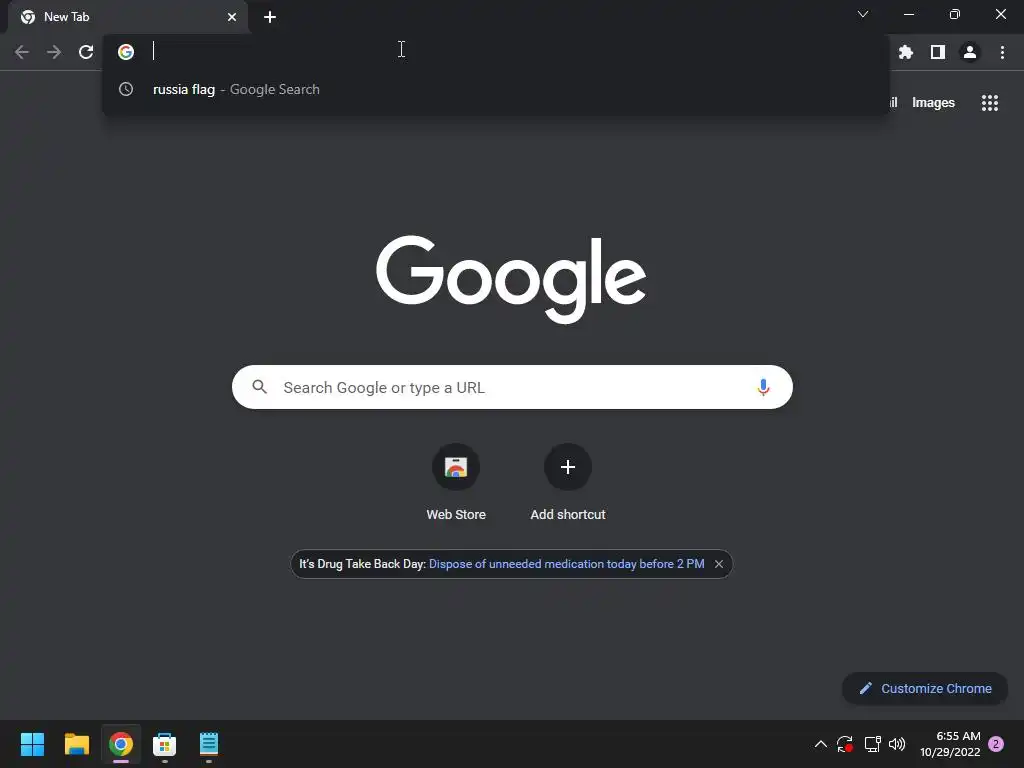Dismiss the Drug Take Back Day notice
This screenshot has height=768, width=1024.
718,564
